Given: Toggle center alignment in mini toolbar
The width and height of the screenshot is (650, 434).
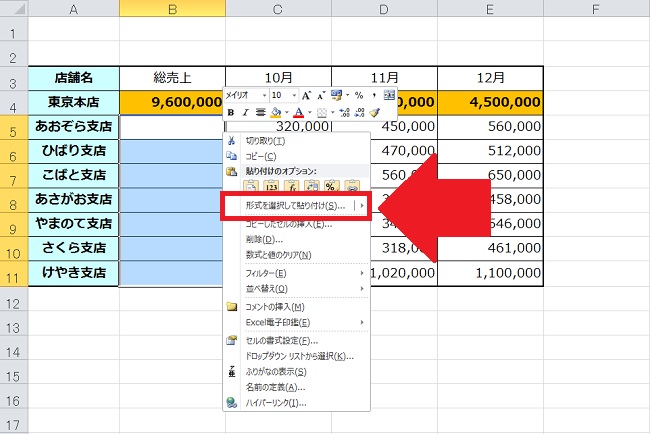Looking at the screenshot, I should [259, 113].
